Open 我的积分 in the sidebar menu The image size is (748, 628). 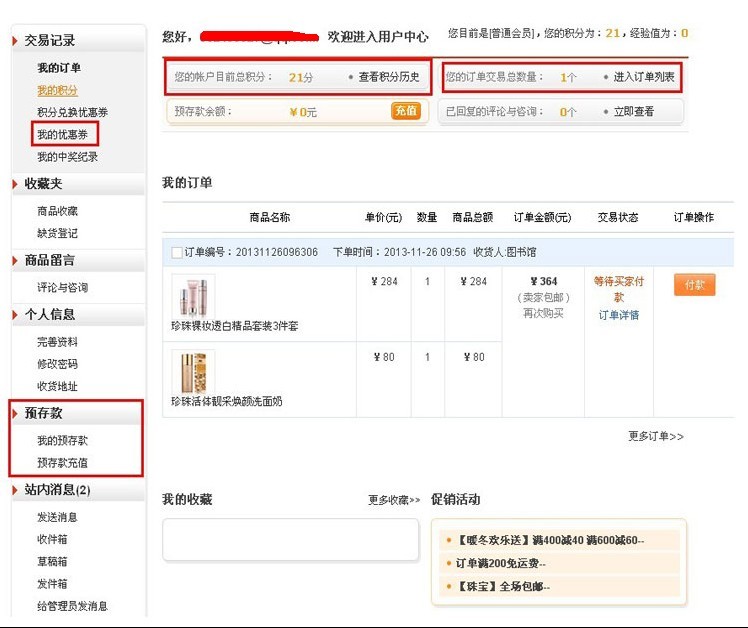(58, 90)
